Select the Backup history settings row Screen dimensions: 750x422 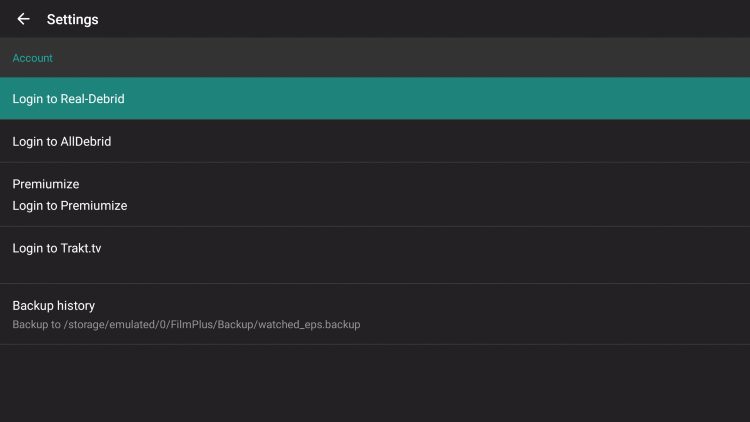coord(375,314)
